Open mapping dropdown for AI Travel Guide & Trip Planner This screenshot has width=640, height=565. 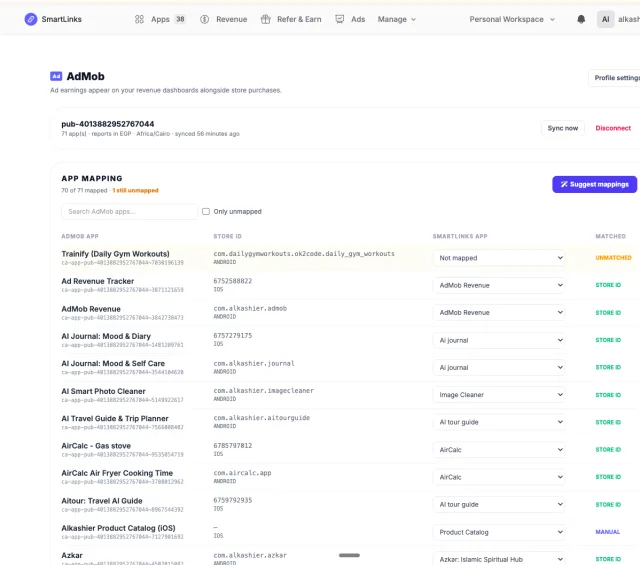click(499, 422)
